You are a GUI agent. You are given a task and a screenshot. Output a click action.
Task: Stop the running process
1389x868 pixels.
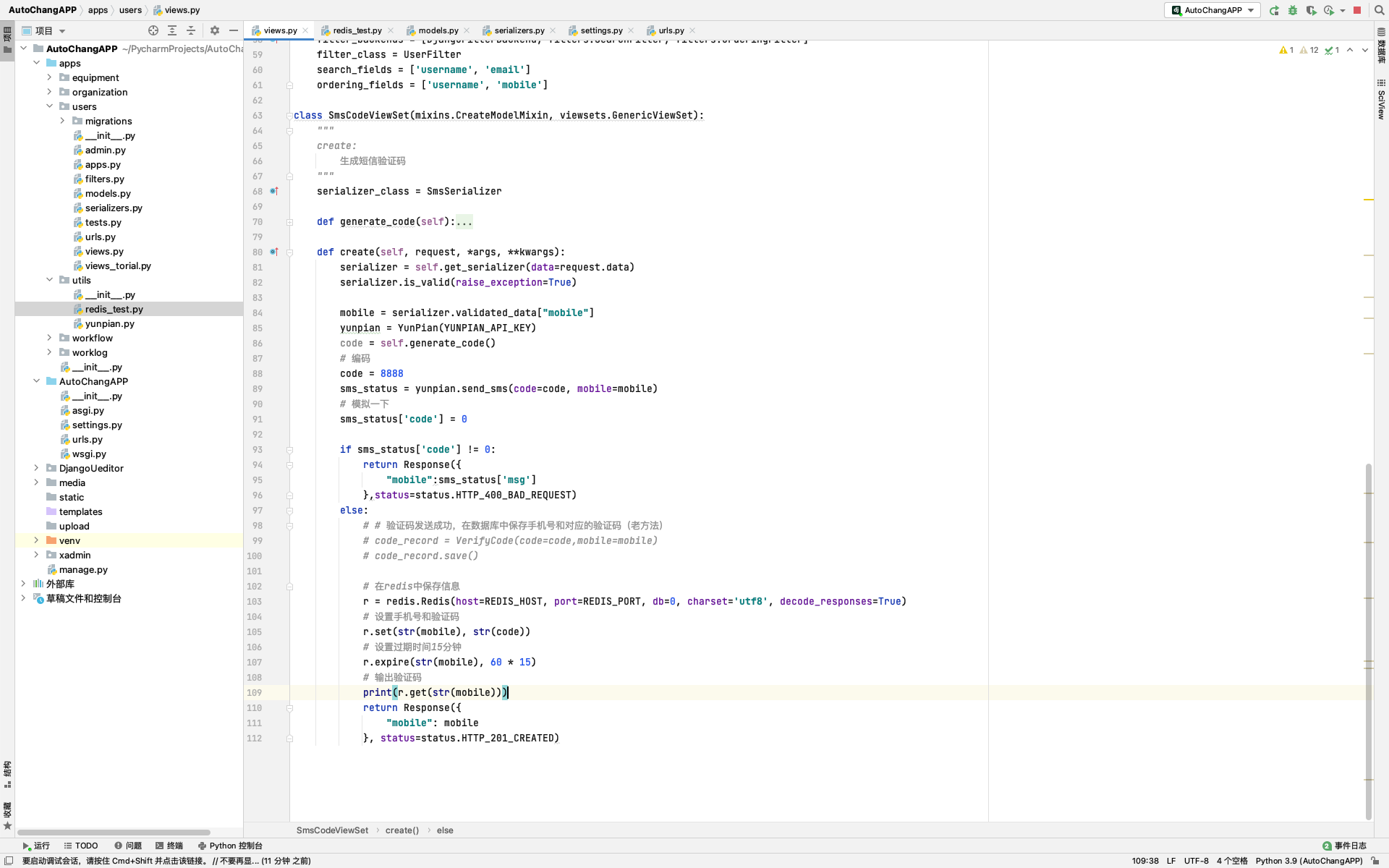click(x=1357, y=10)
